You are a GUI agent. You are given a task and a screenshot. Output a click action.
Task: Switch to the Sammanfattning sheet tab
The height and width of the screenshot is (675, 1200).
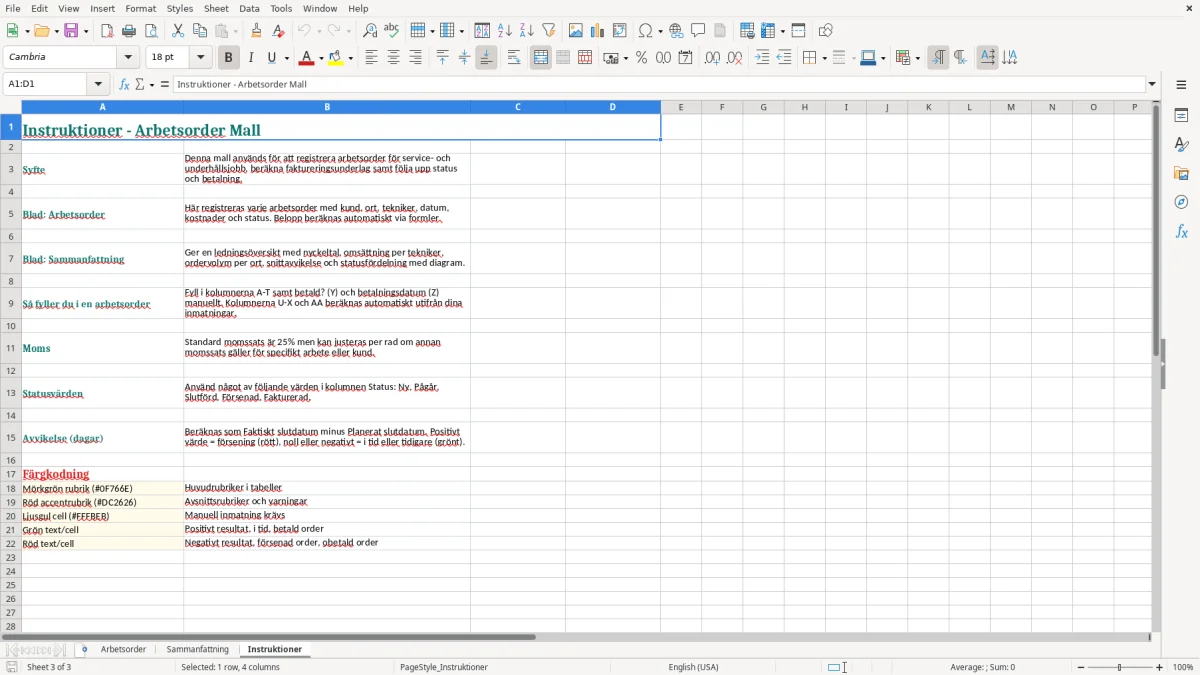click(198, 650)
